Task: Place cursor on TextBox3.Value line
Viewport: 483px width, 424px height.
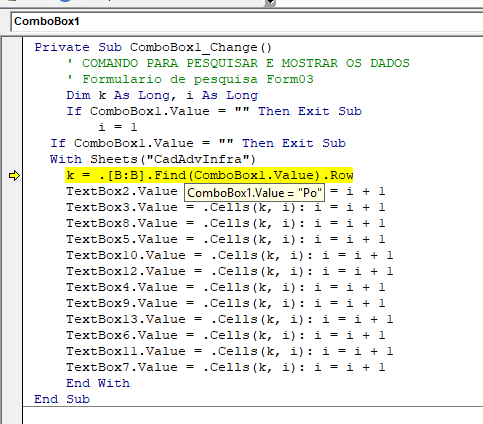Action: pyautogui.click(x=226, y=207)
